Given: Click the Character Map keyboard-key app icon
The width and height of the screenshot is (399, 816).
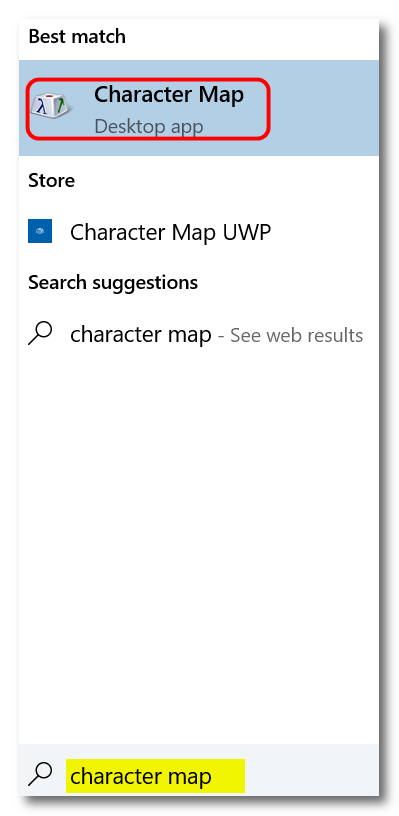Looking at the screenshot, I should 50,106.
